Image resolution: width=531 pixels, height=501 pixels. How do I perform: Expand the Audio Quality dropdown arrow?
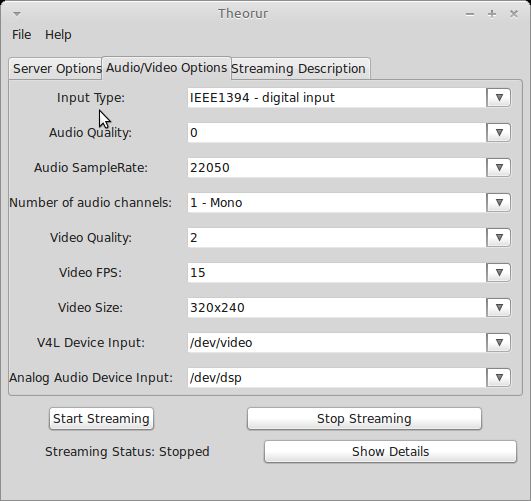(498, 132)
